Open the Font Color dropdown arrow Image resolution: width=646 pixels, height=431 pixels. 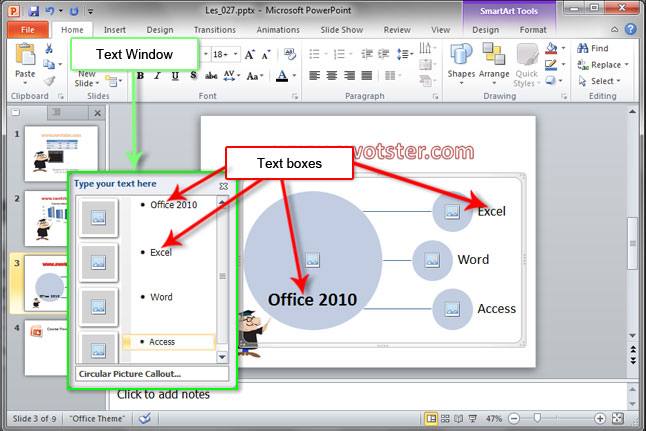[294, 75]
